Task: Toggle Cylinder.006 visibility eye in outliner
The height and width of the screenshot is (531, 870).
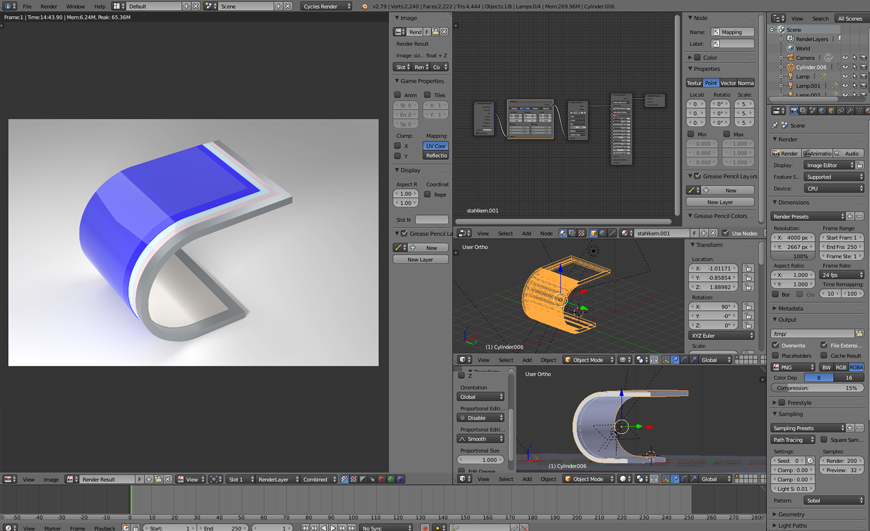Action: click(x=845, y=67)
